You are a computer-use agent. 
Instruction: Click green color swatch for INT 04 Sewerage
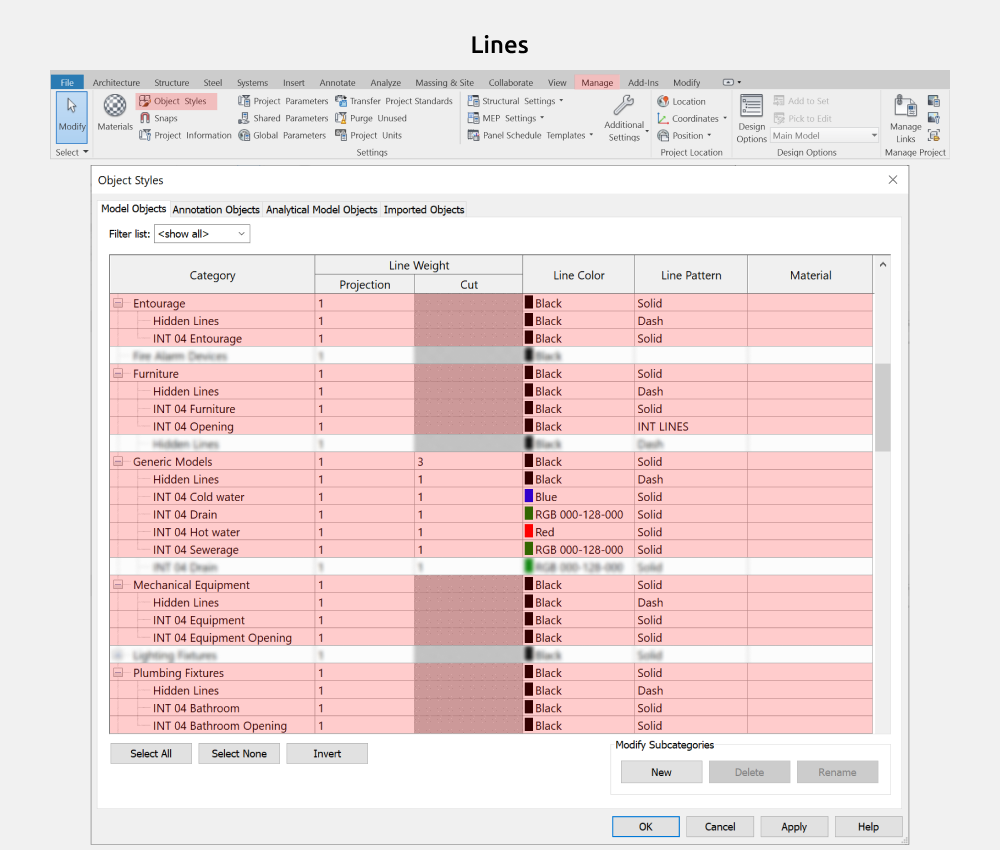pyautogui.click(x=529, y=548)
